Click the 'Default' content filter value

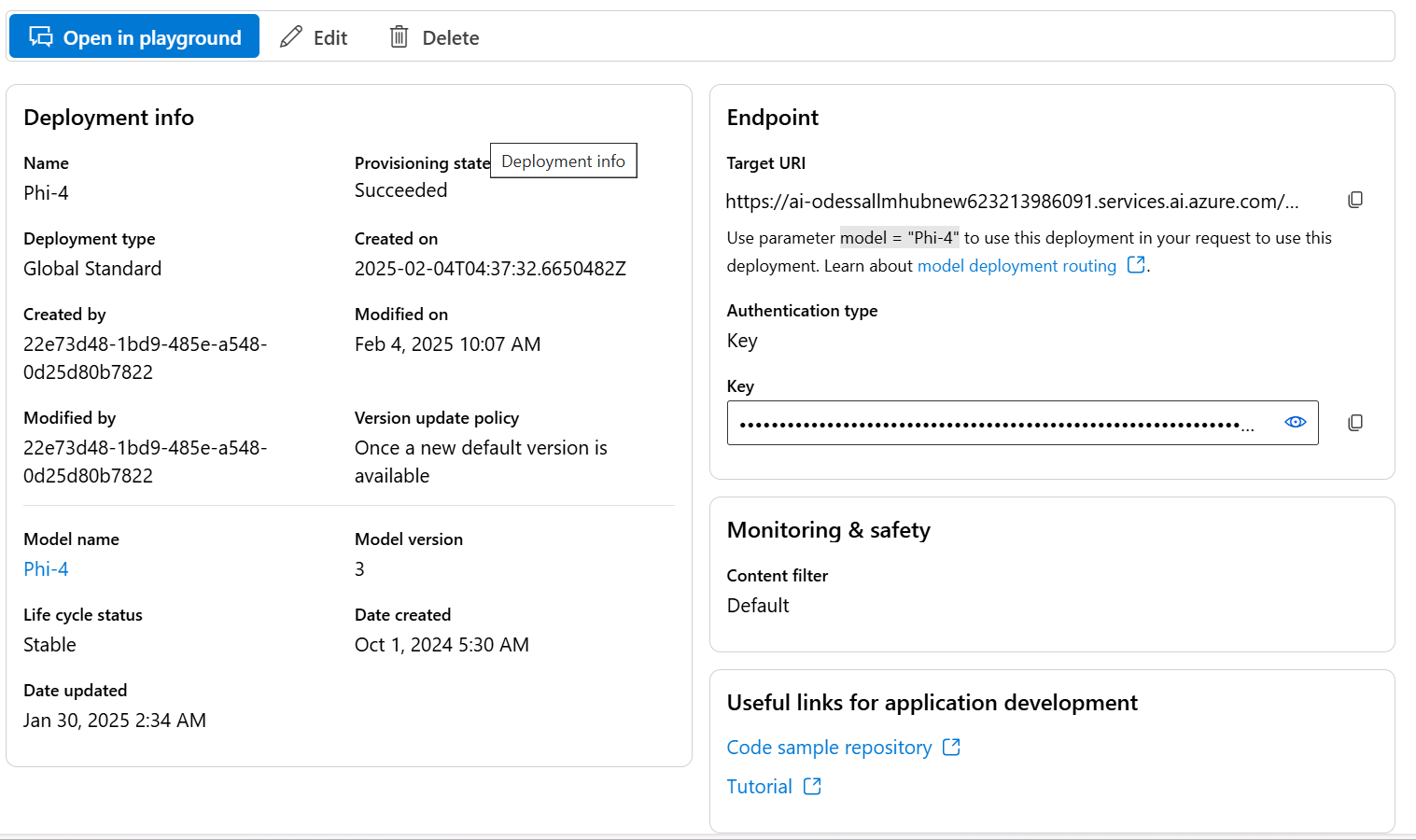[758, 606]
